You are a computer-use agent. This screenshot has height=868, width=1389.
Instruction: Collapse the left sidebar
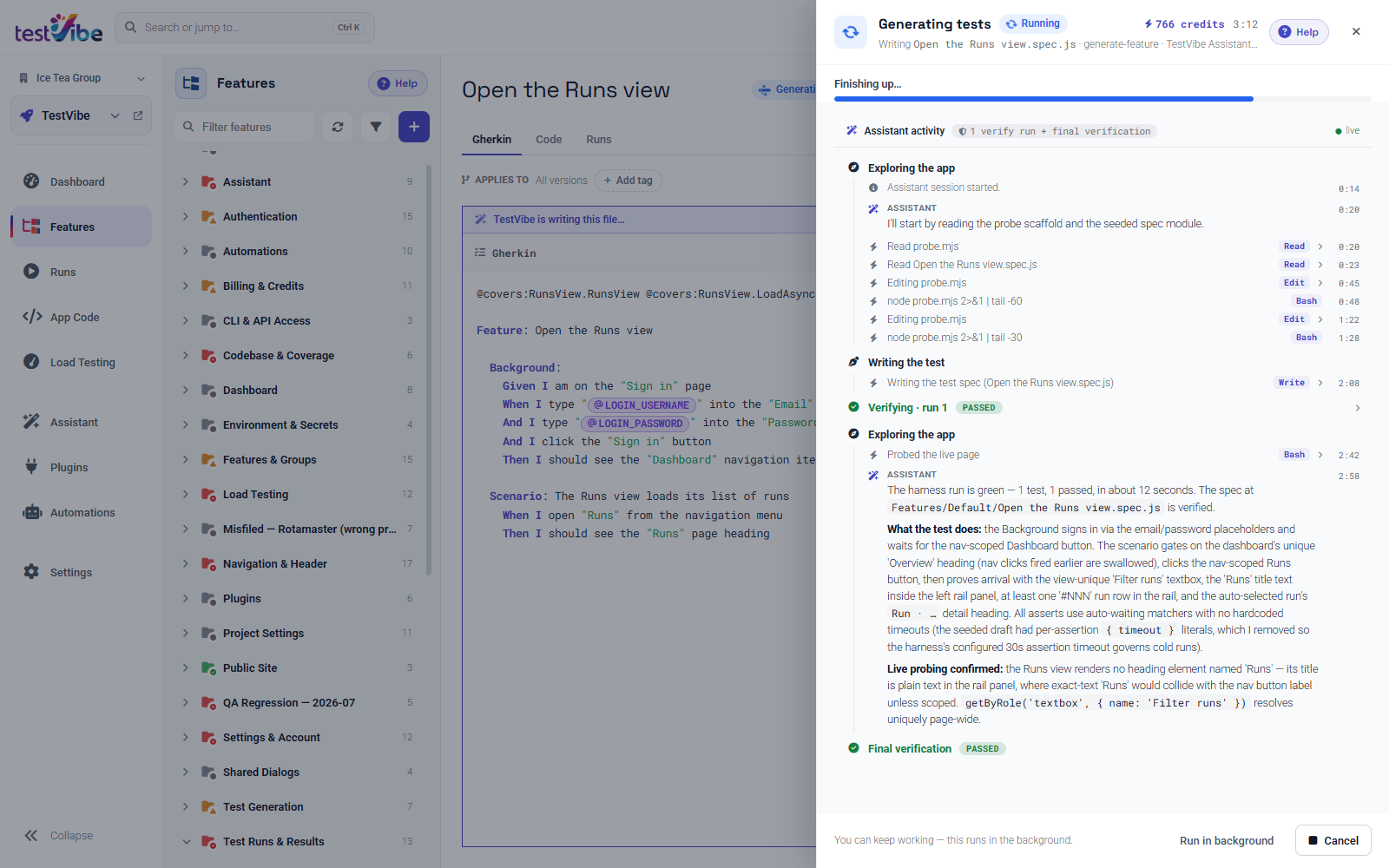click(59, 835)
